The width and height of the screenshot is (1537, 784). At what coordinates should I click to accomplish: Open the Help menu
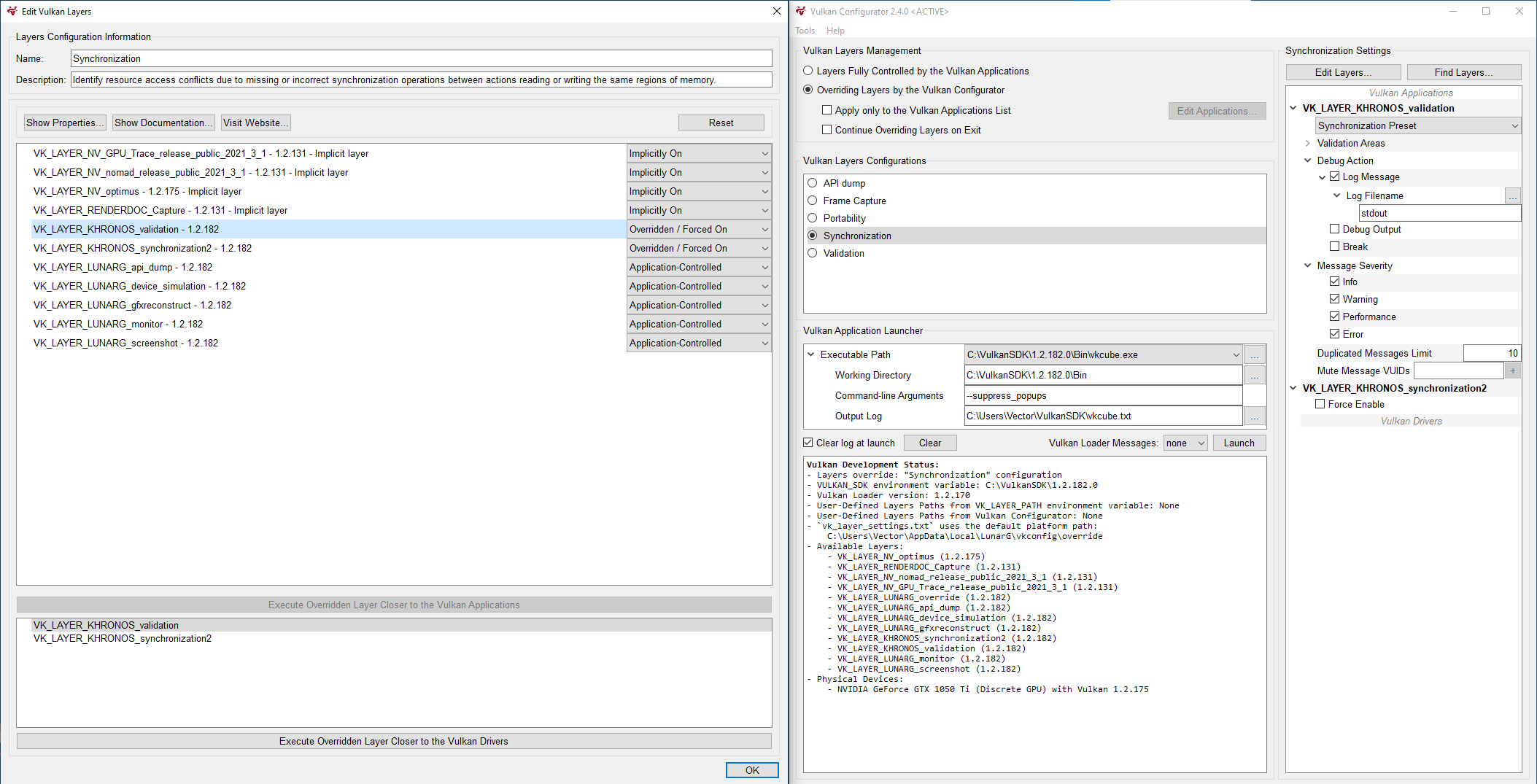point(835,31)
